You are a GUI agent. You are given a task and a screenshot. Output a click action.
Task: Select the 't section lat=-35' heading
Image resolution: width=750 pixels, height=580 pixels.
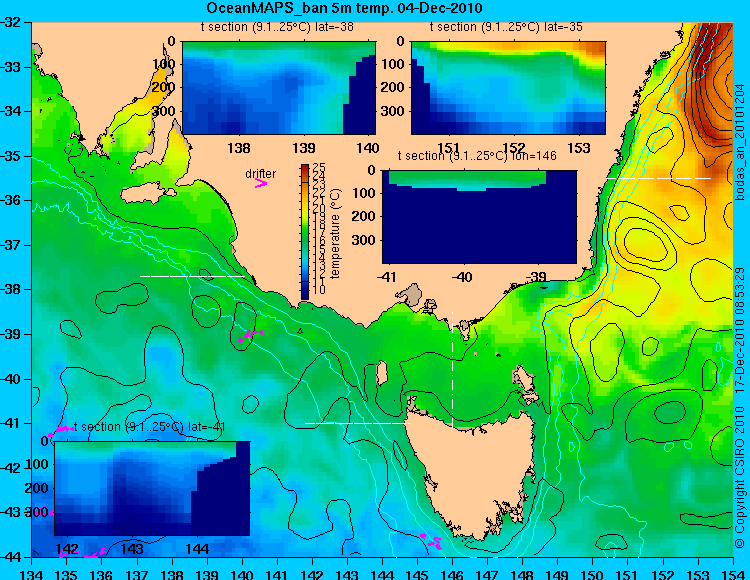506,27
